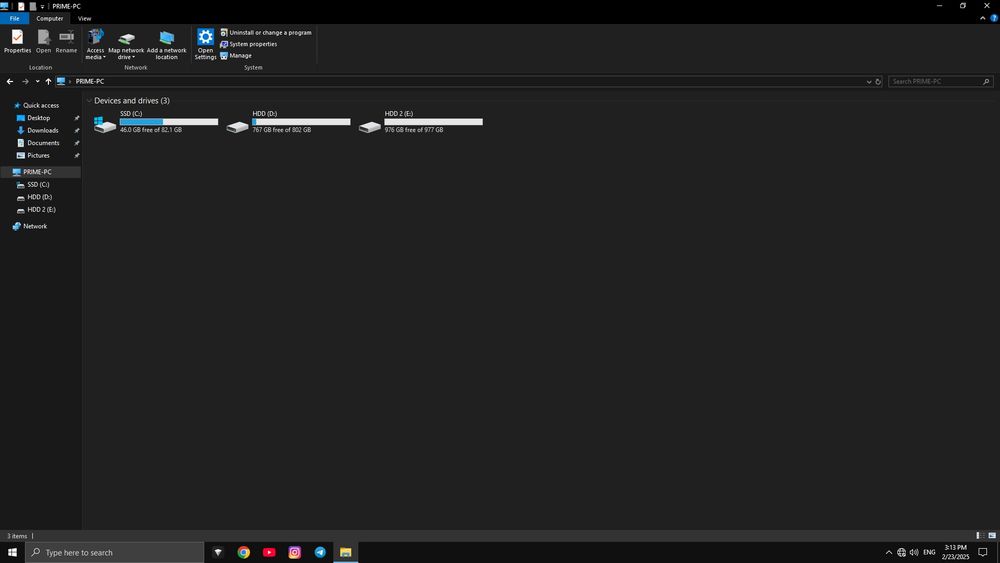1000x563 pixels.
Task: Open System properties from the ribbon
Action: 249,44
